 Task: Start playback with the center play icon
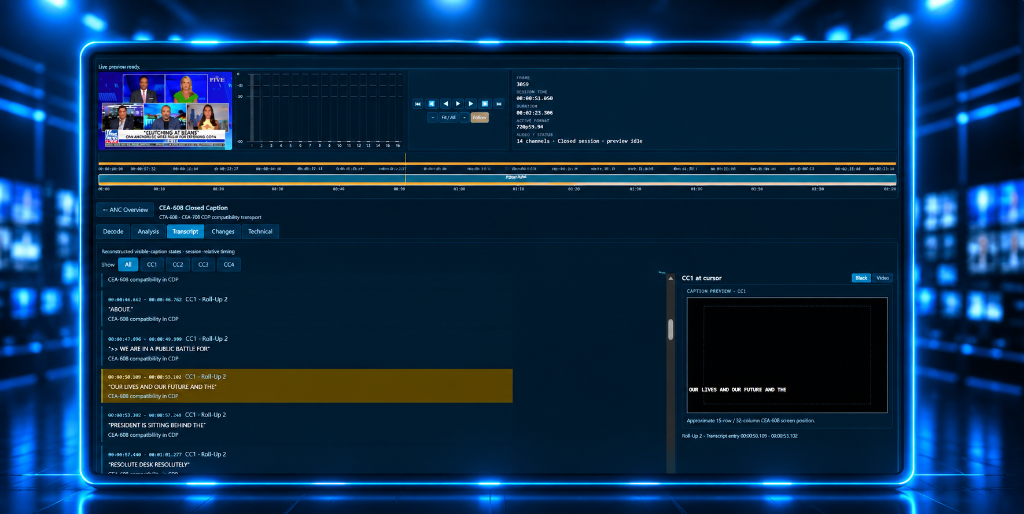click(x=458, y=104)
